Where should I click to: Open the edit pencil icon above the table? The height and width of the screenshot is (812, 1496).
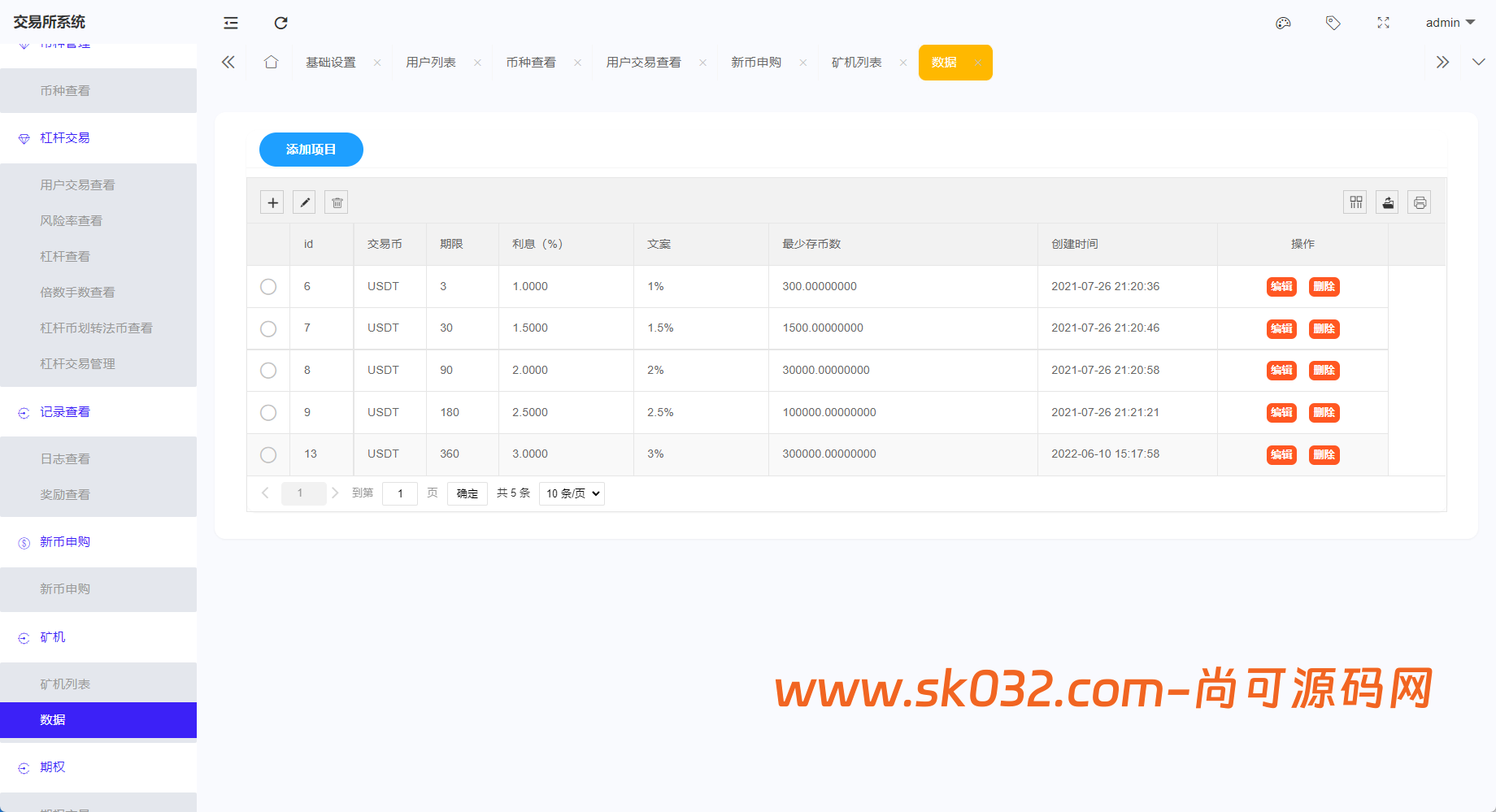[x=304, y=202]
